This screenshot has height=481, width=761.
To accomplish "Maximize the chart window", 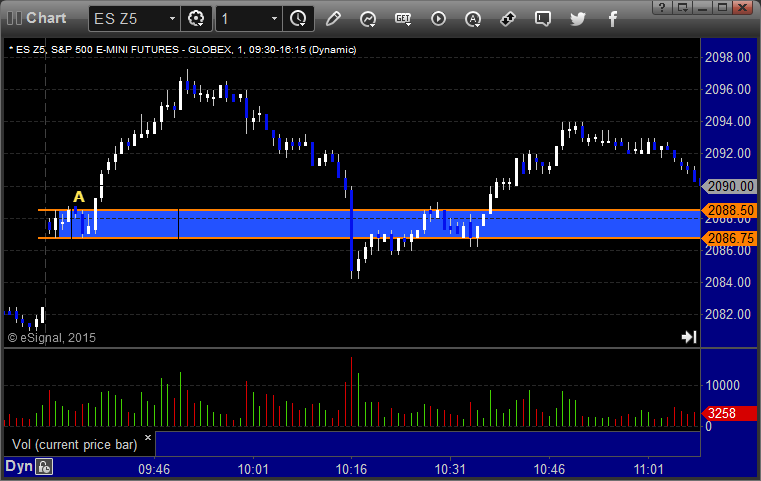I will click(x=722, y=7).
